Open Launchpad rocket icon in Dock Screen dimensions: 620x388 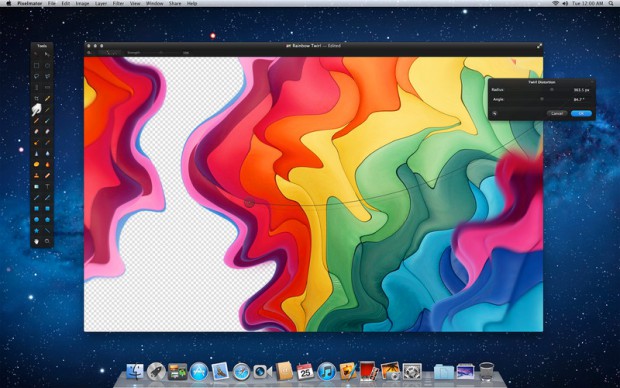tap(156, 372)
